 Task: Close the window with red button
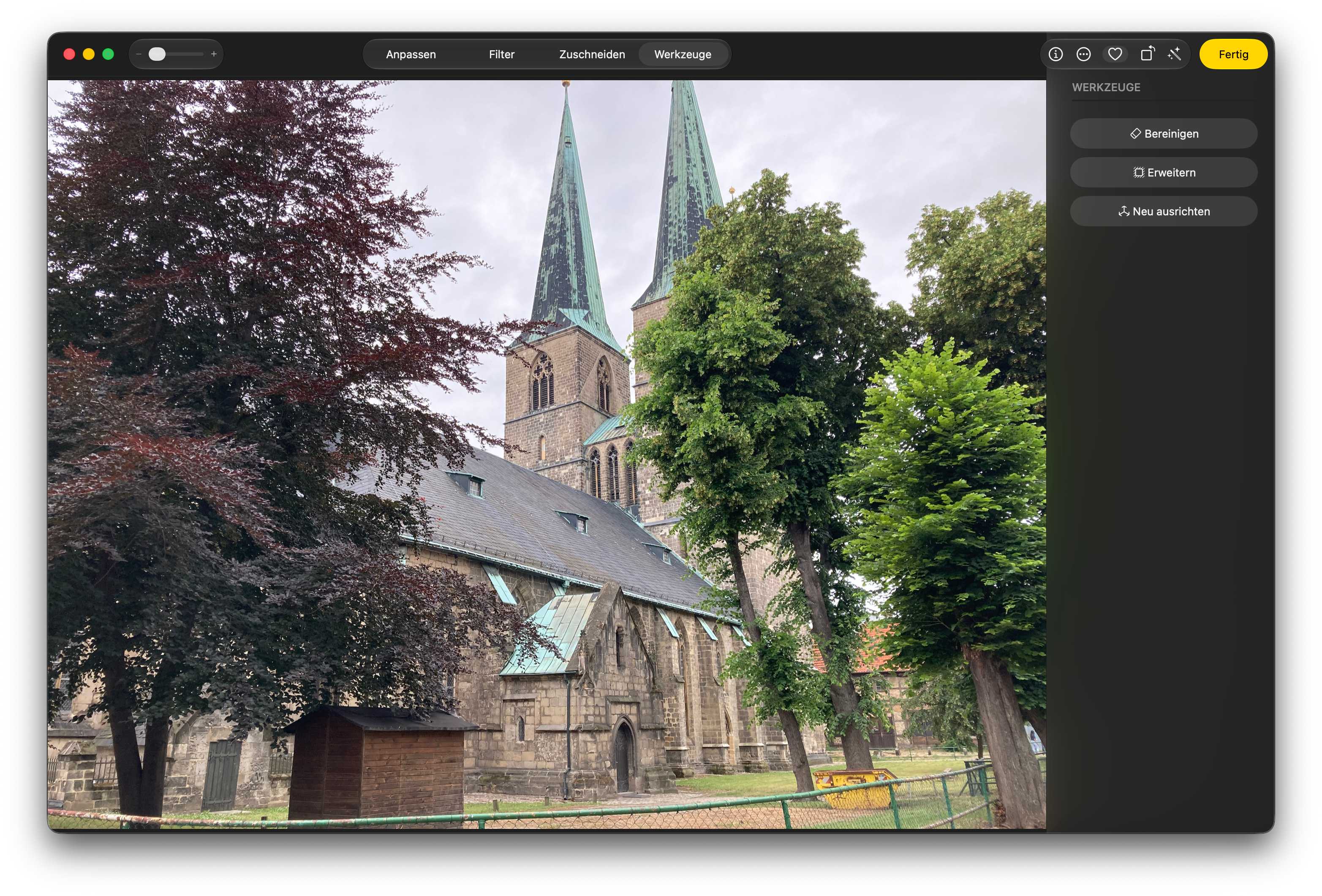pos(69,54)
